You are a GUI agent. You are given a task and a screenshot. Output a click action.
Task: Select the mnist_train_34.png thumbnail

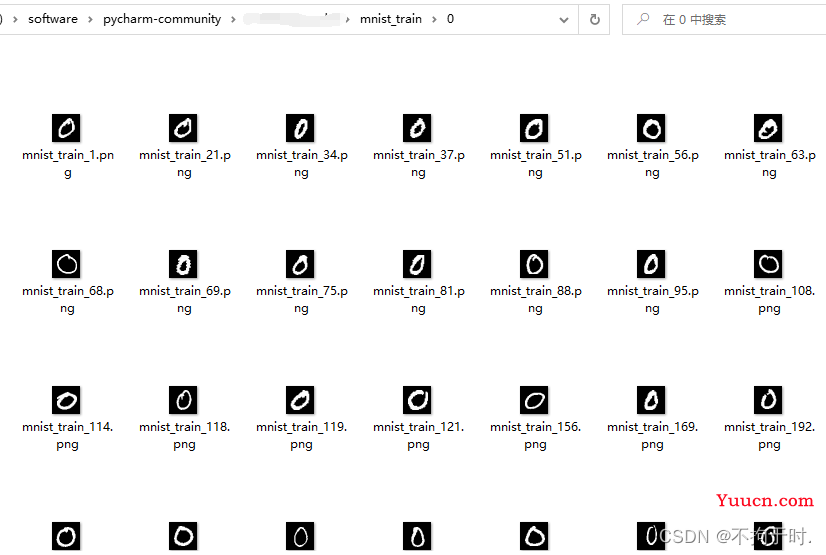300,128
